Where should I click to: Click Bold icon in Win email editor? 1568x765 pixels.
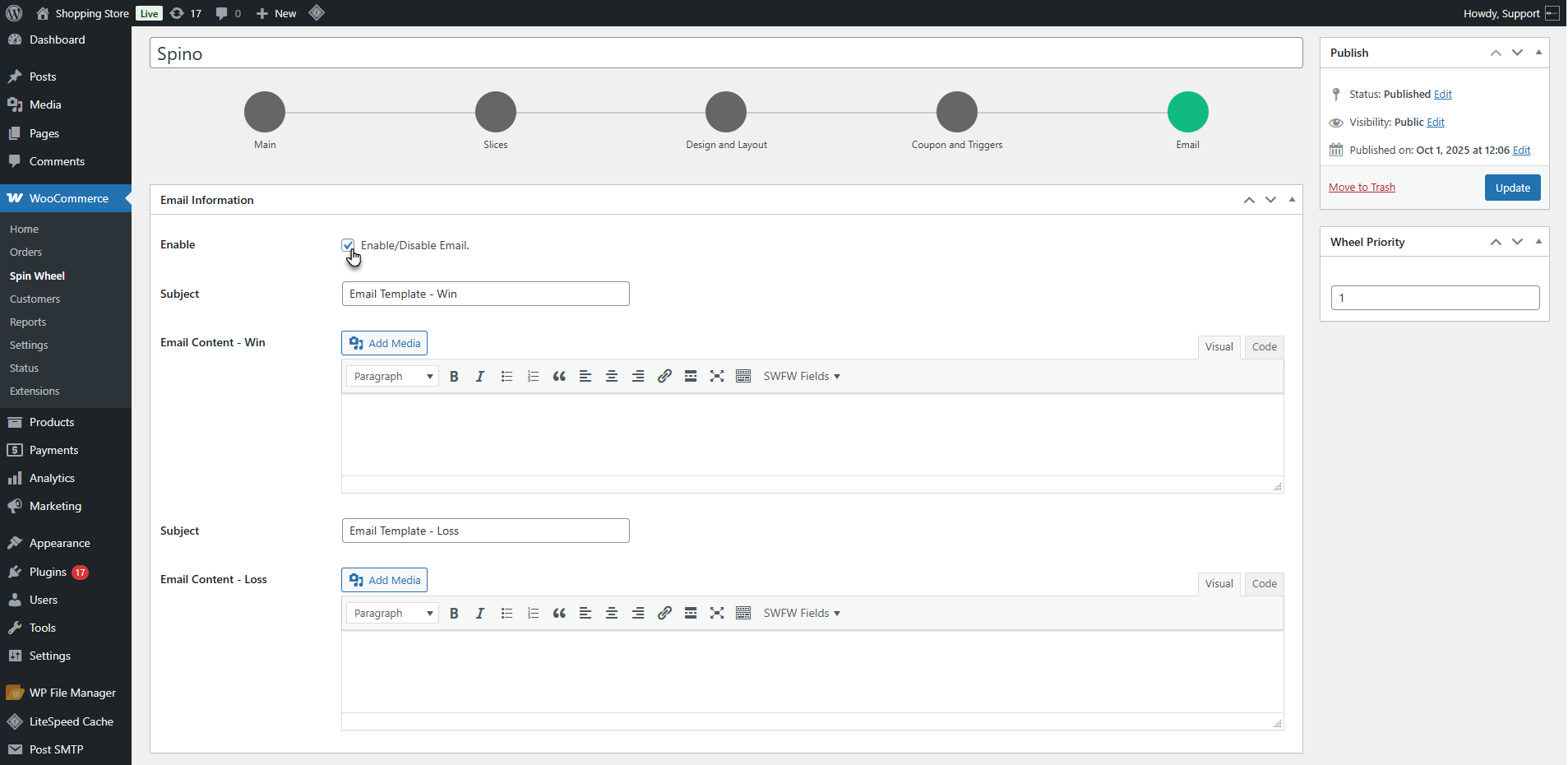tap(454, 377)
